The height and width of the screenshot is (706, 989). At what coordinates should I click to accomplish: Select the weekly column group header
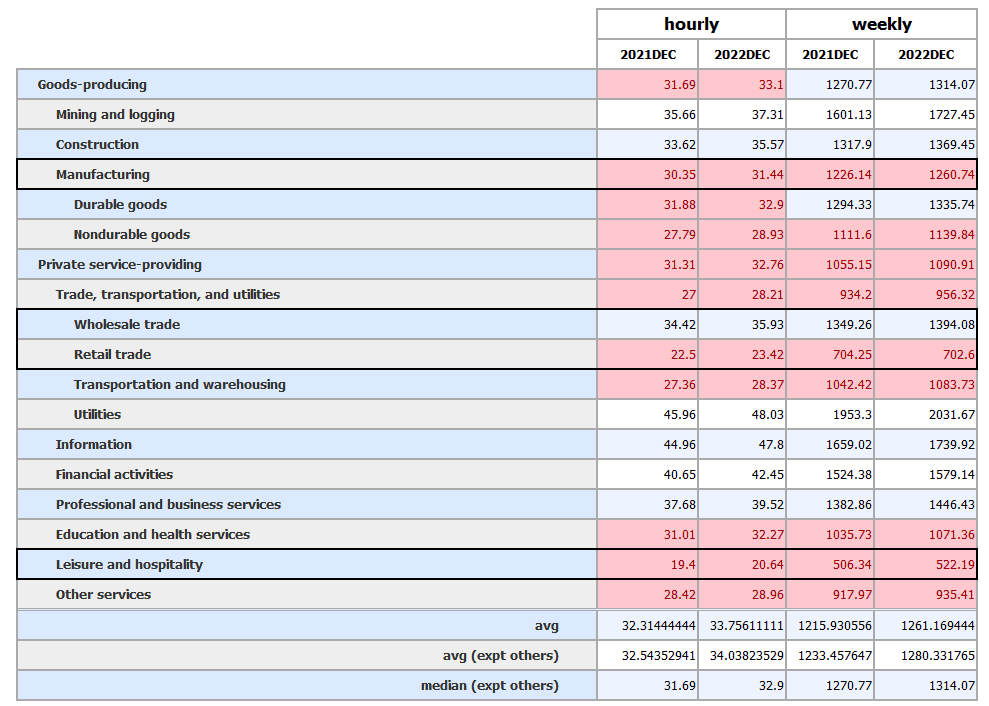coord(880,23)
